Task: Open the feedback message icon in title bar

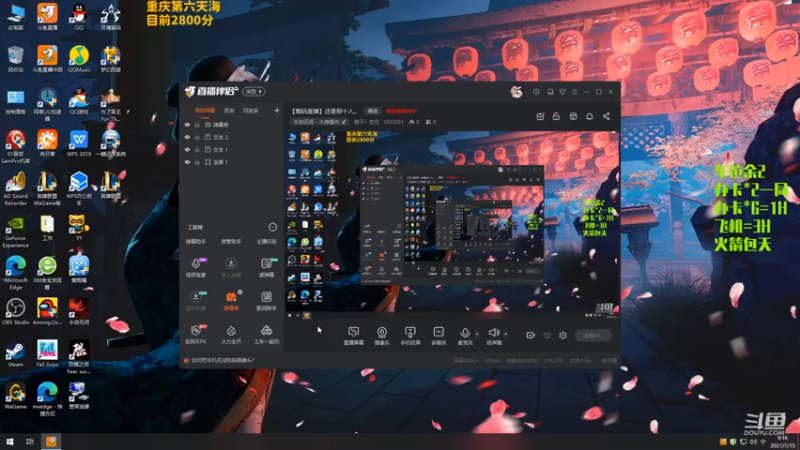Action: tap(536, 92)
